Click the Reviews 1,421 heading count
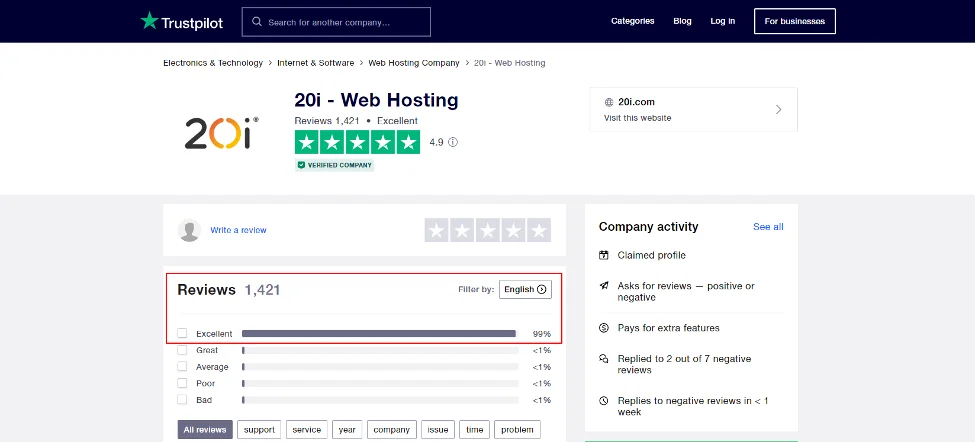This screenshot has height=443, width=977. point(262,290)
